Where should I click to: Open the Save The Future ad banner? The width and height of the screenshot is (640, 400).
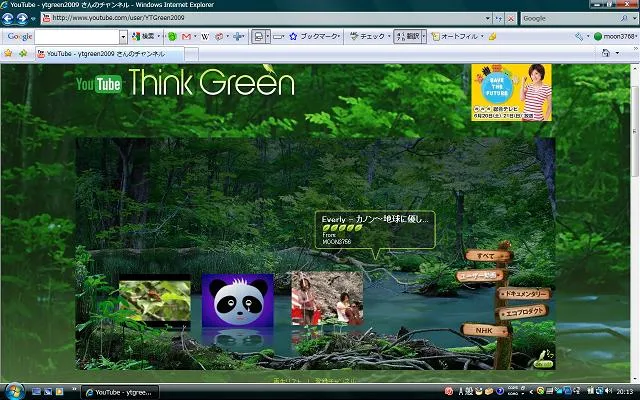point(511,92)
